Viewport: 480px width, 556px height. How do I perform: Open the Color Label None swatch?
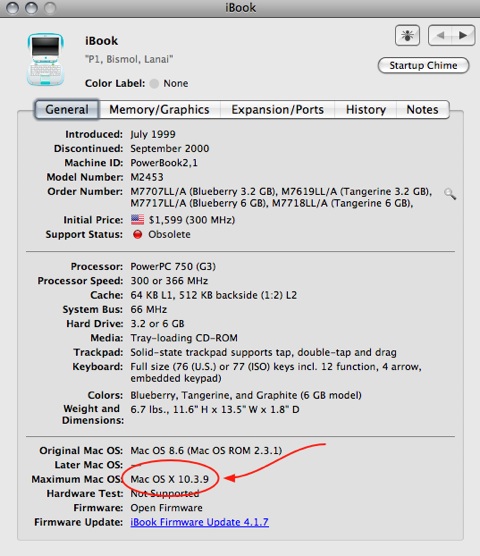click(x=154, y=84)
